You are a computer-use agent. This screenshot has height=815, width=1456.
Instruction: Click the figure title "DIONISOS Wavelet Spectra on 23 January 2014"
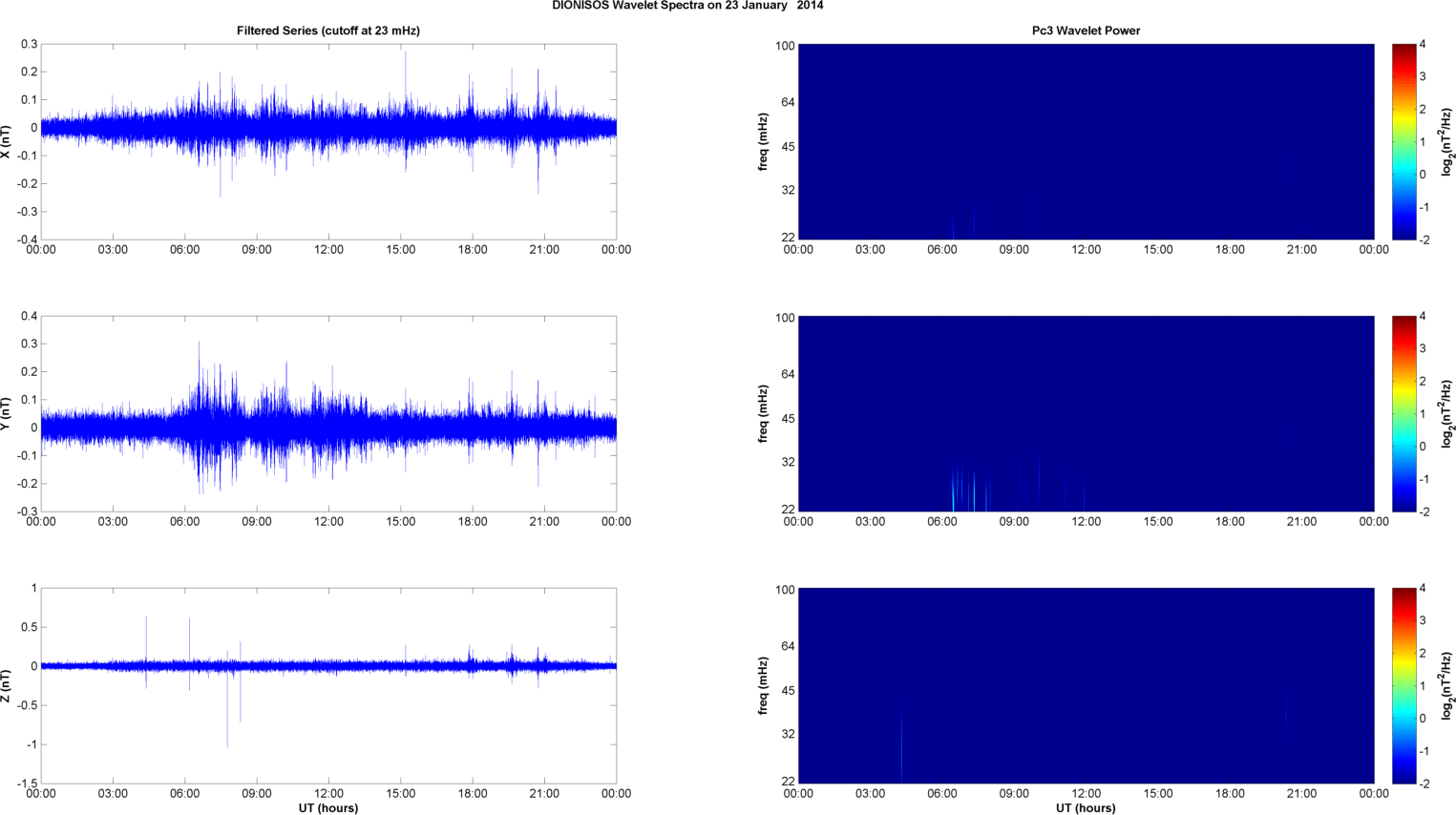[x=687, y=6]
